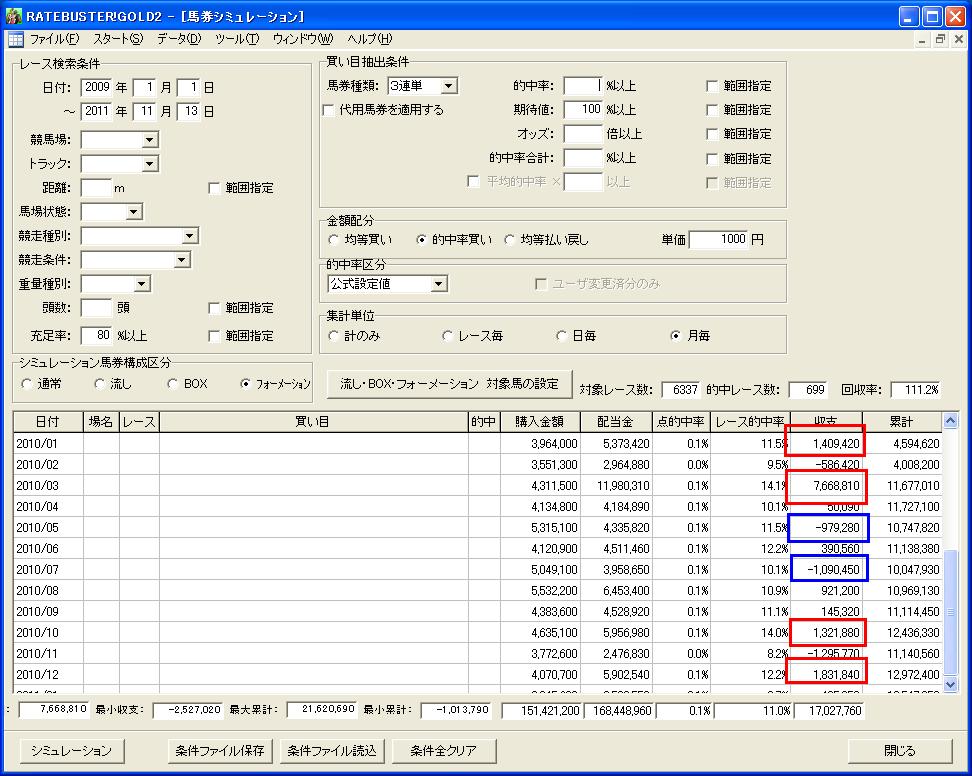Click the 購入金額 column header

click(x=540, y=422)
